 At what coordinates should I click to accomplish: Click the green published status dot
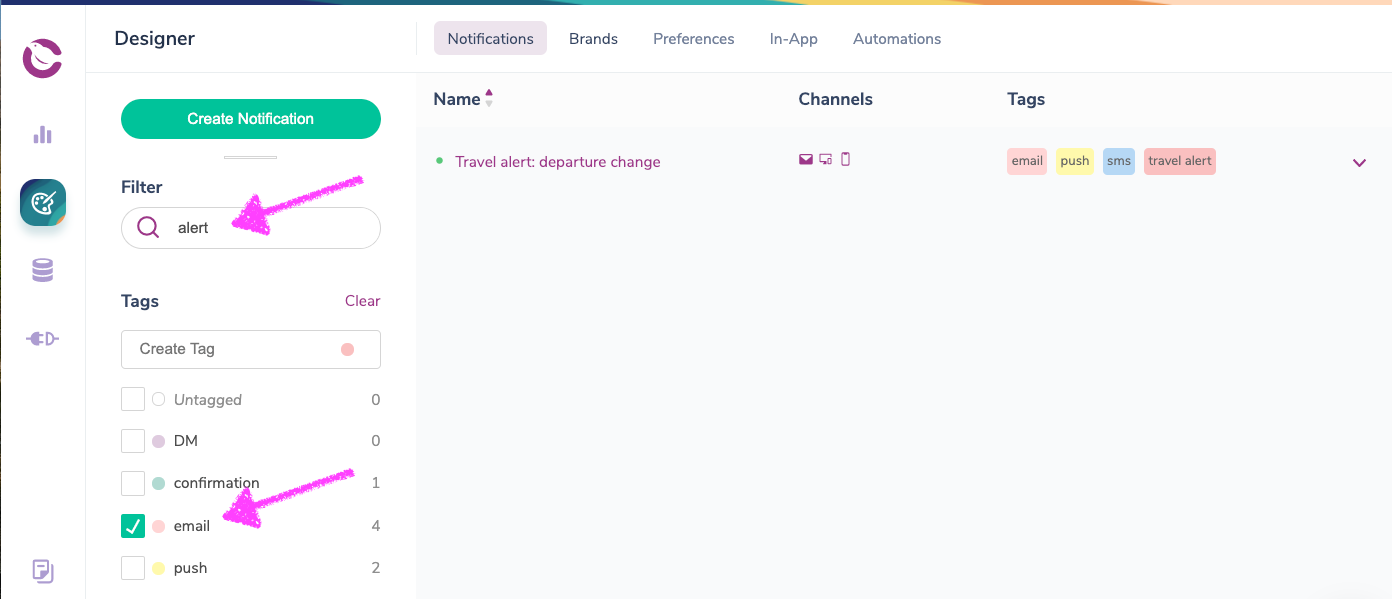[439, 160]
